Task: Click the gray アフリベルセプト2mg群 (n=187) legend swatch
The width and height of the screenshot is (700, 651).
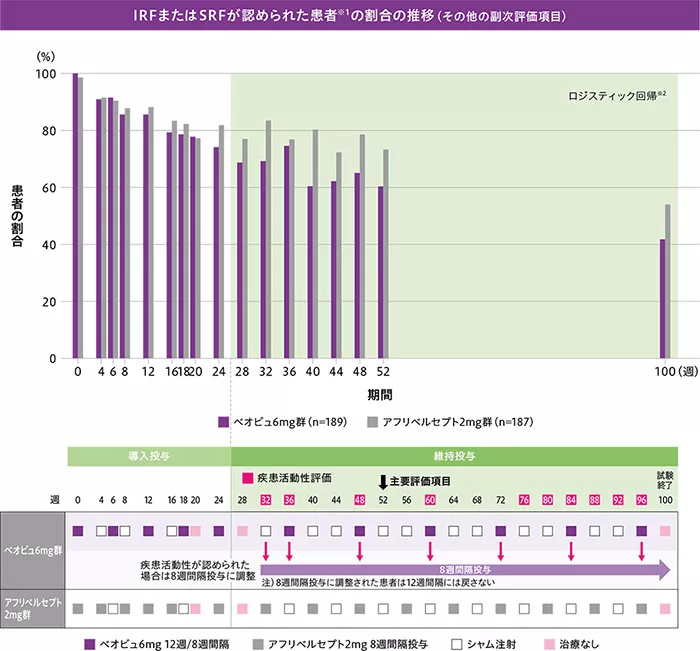Action: (x=373, y=422)
